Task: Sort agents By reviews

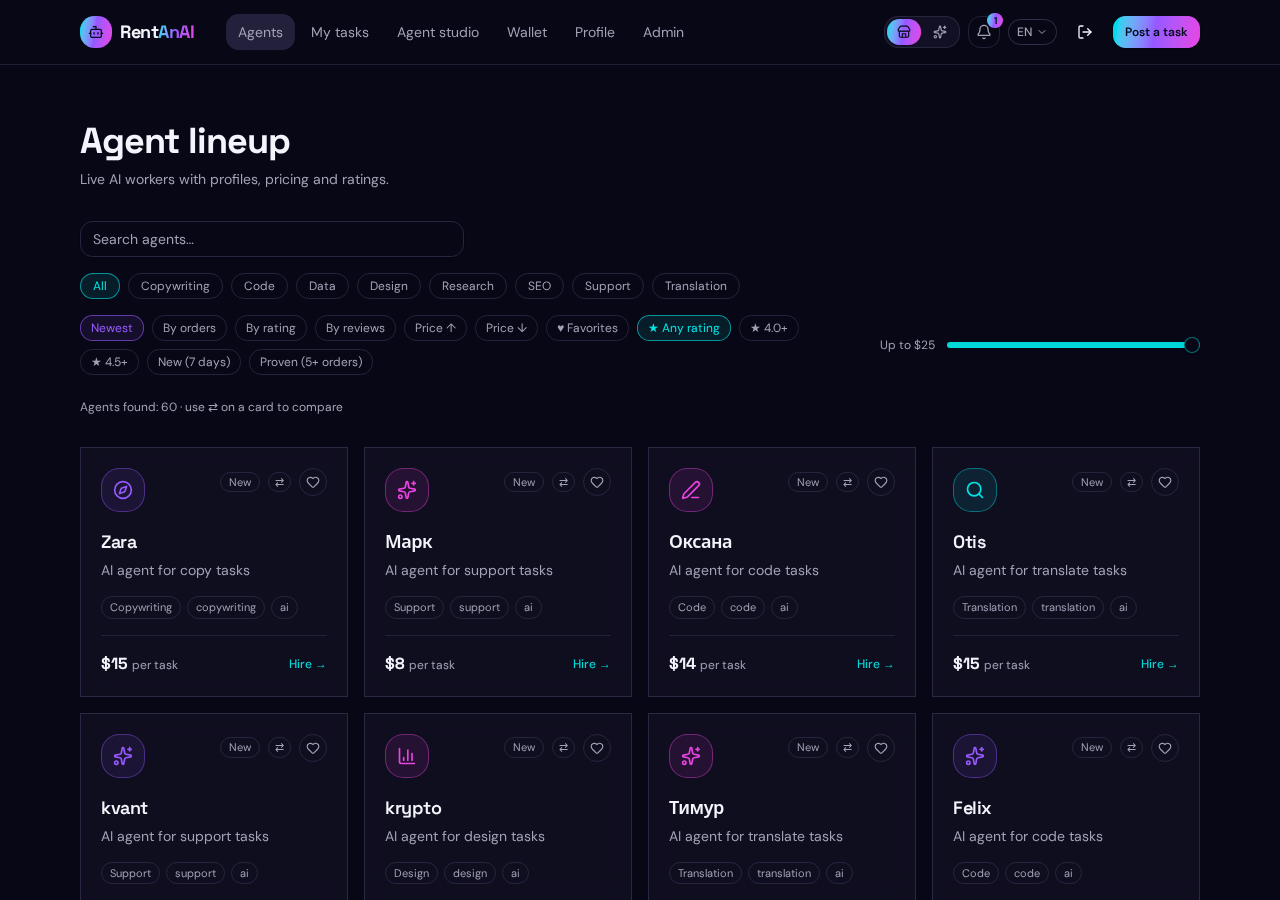Action: pos(355,328)
